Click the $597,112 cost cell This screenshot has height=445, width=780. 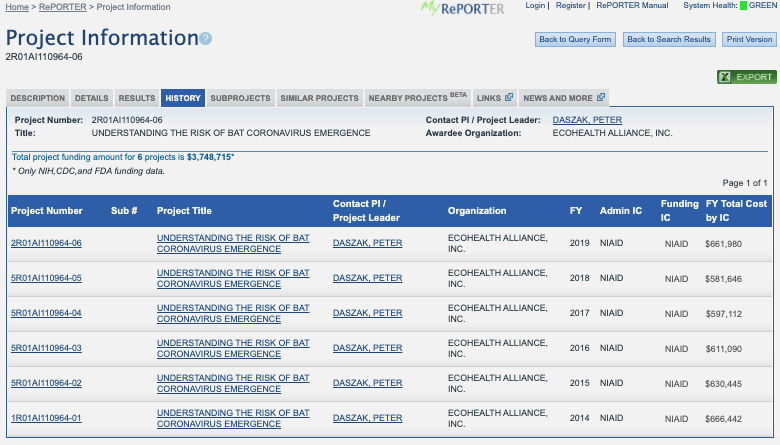[723, 314]
